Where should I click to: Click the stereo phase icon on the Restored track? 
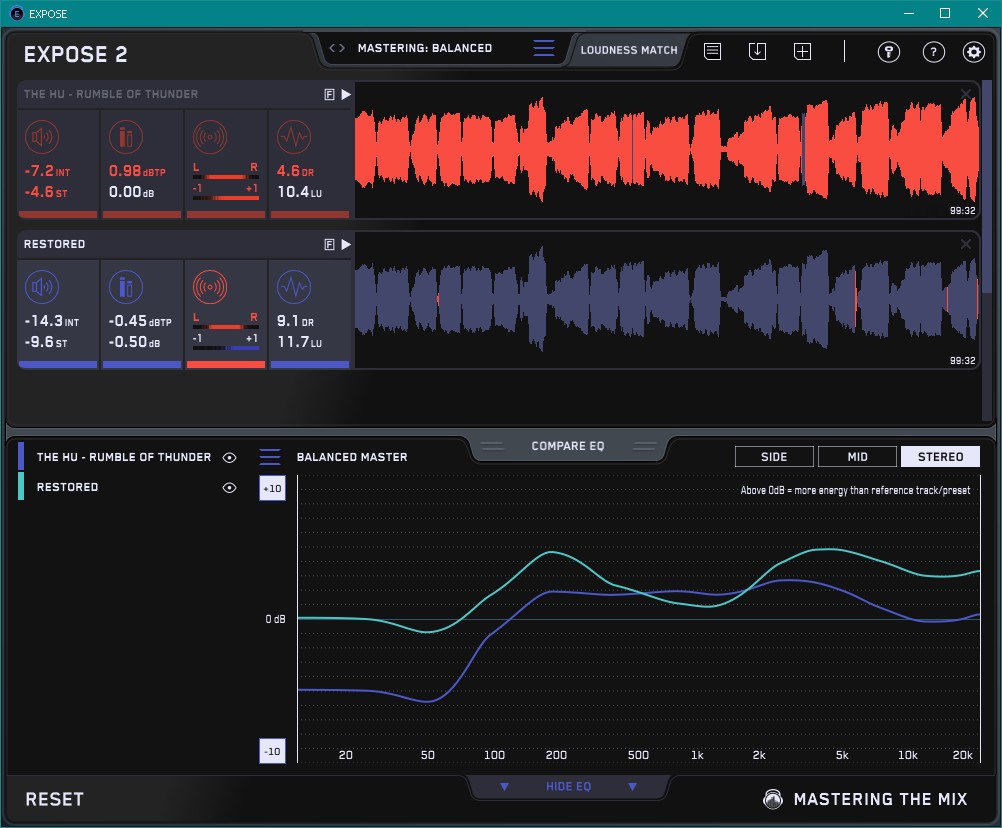[x=210, y=288]
